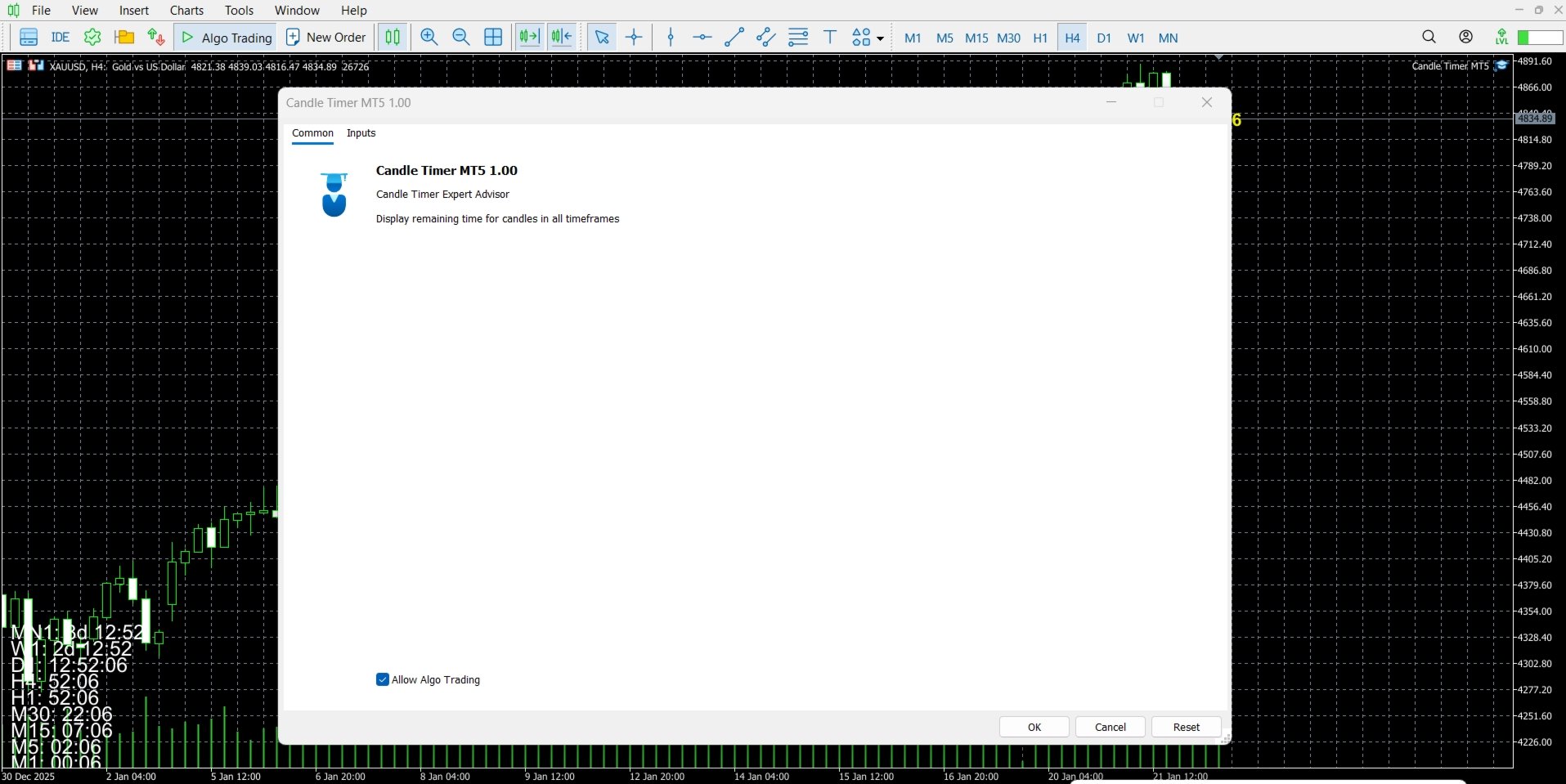Click the 'Candle Timer Expert Advisor' description text
This screenshot has width=1566, height=784.
point(442,195)
